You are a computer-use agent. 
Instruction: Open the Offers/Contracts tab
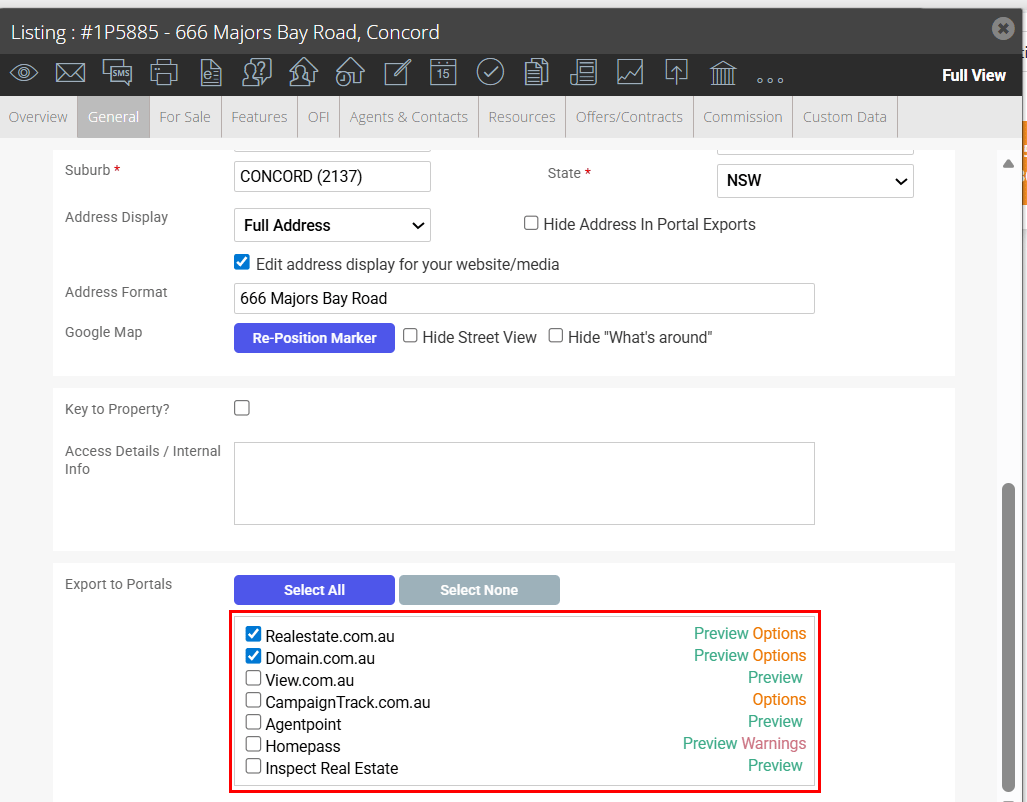(629, 117)
